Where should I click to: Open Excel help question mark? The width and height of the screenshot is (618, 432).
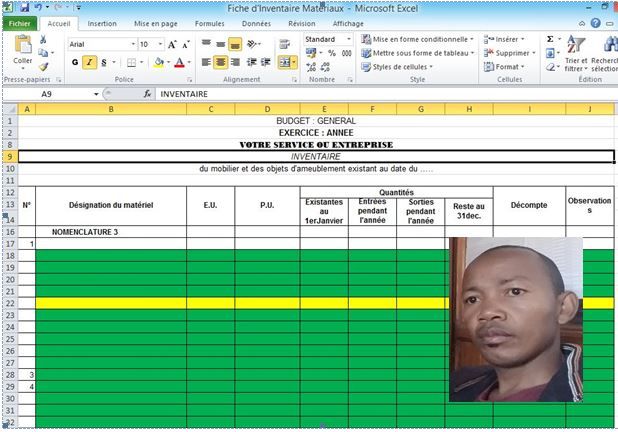tap(596, 23)
